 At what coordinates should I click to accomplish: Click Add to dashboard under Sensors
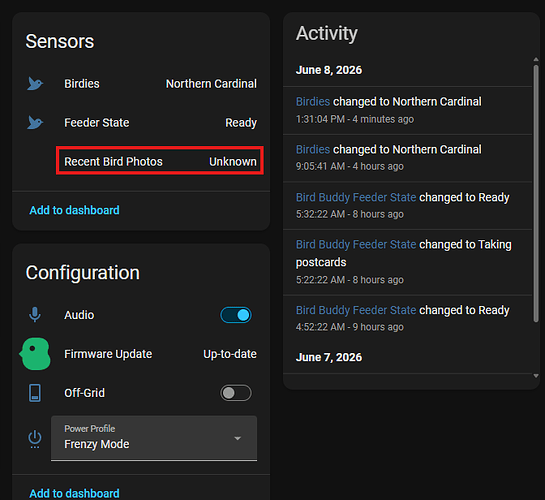[74, 210]
